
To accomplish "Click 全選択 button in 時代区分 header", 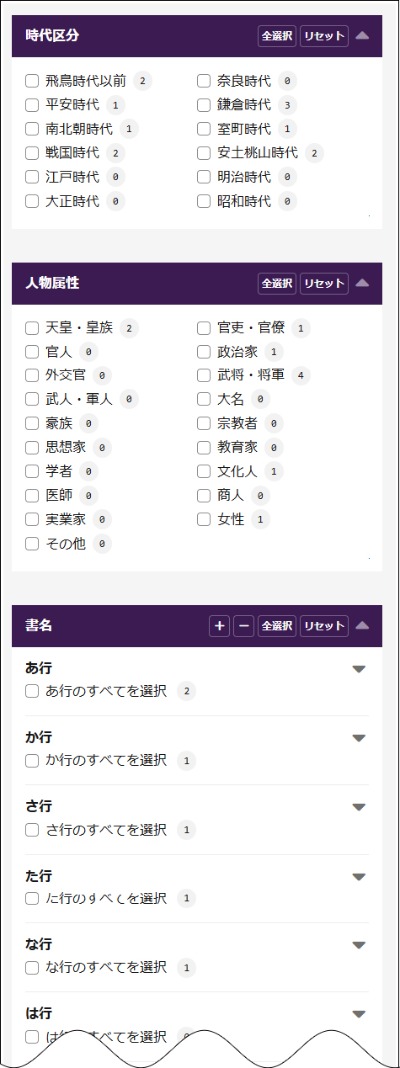I will coord(277,36).
